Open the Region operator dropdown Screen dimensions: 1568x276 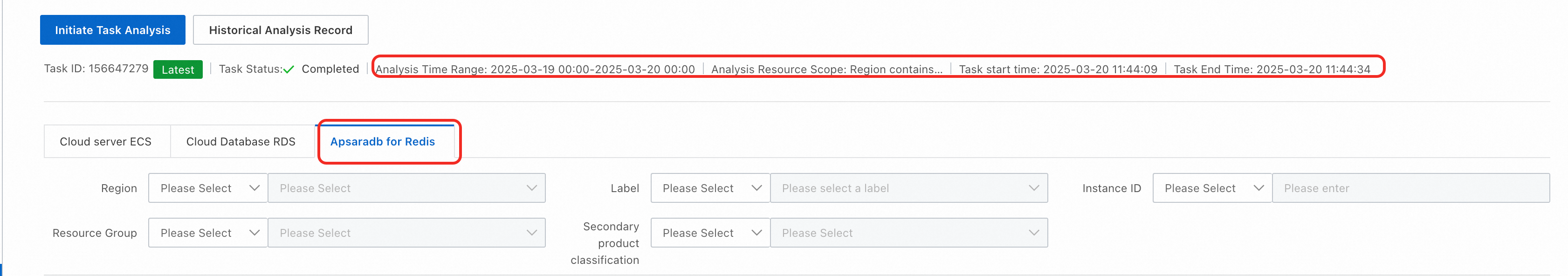click(x=207, y=188)
